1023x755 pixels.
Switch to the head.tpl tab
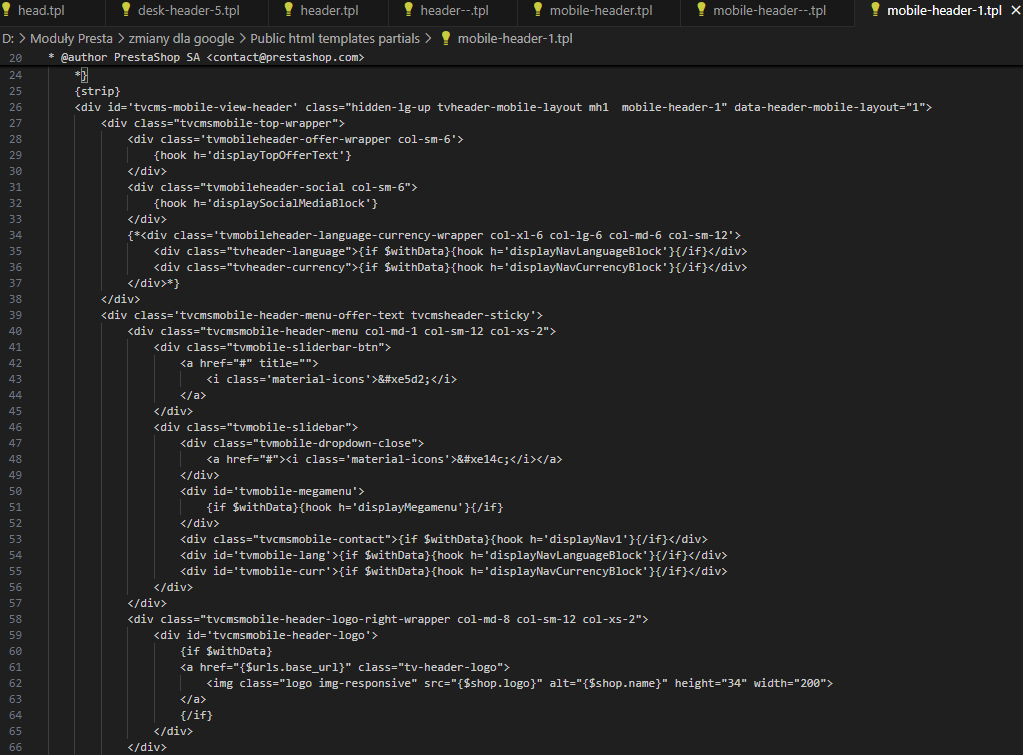34,10
